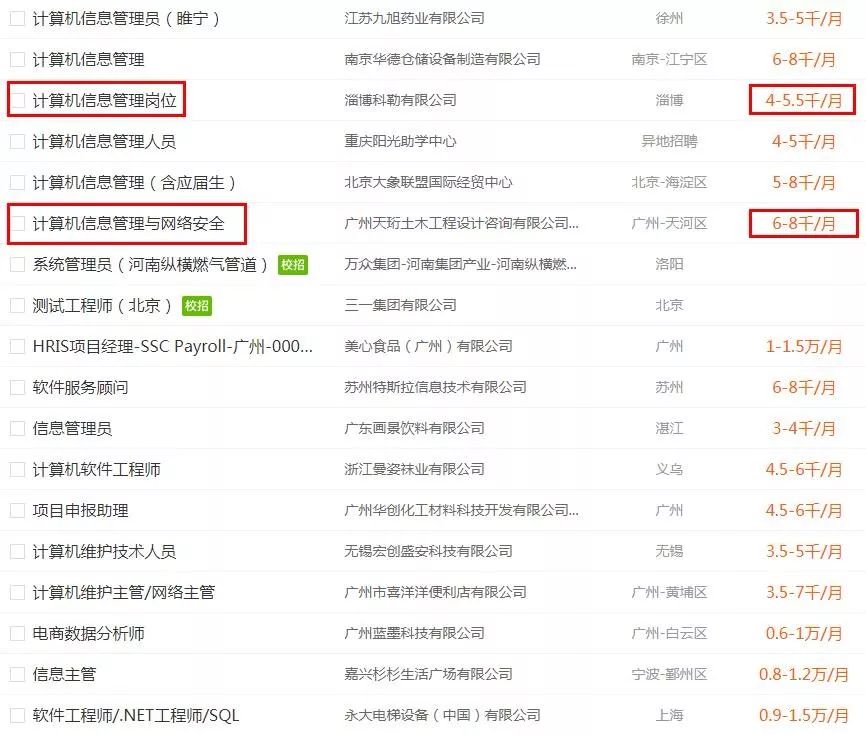
Task: Check the 项目申报助理 checkbox
Action: [18, 510]
